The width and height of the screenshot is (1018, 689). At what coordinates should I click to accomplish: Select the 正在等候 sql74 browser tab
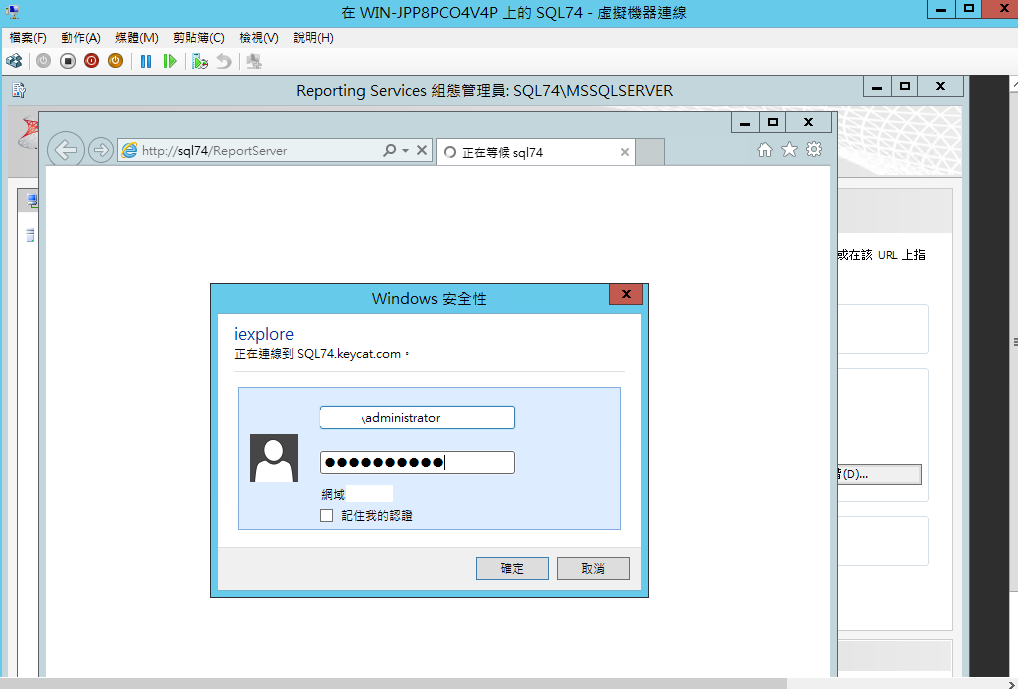(x=536, y=152)
